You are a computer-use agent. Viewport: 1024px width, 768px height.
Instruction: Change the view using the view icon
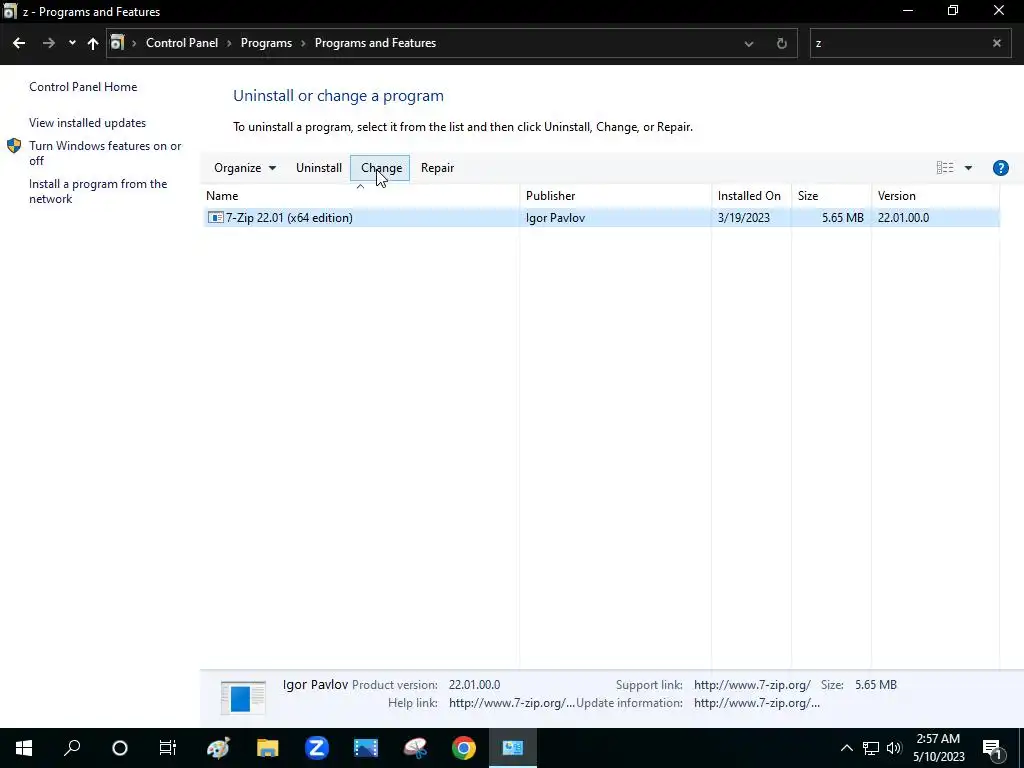(x=945, y=168)
